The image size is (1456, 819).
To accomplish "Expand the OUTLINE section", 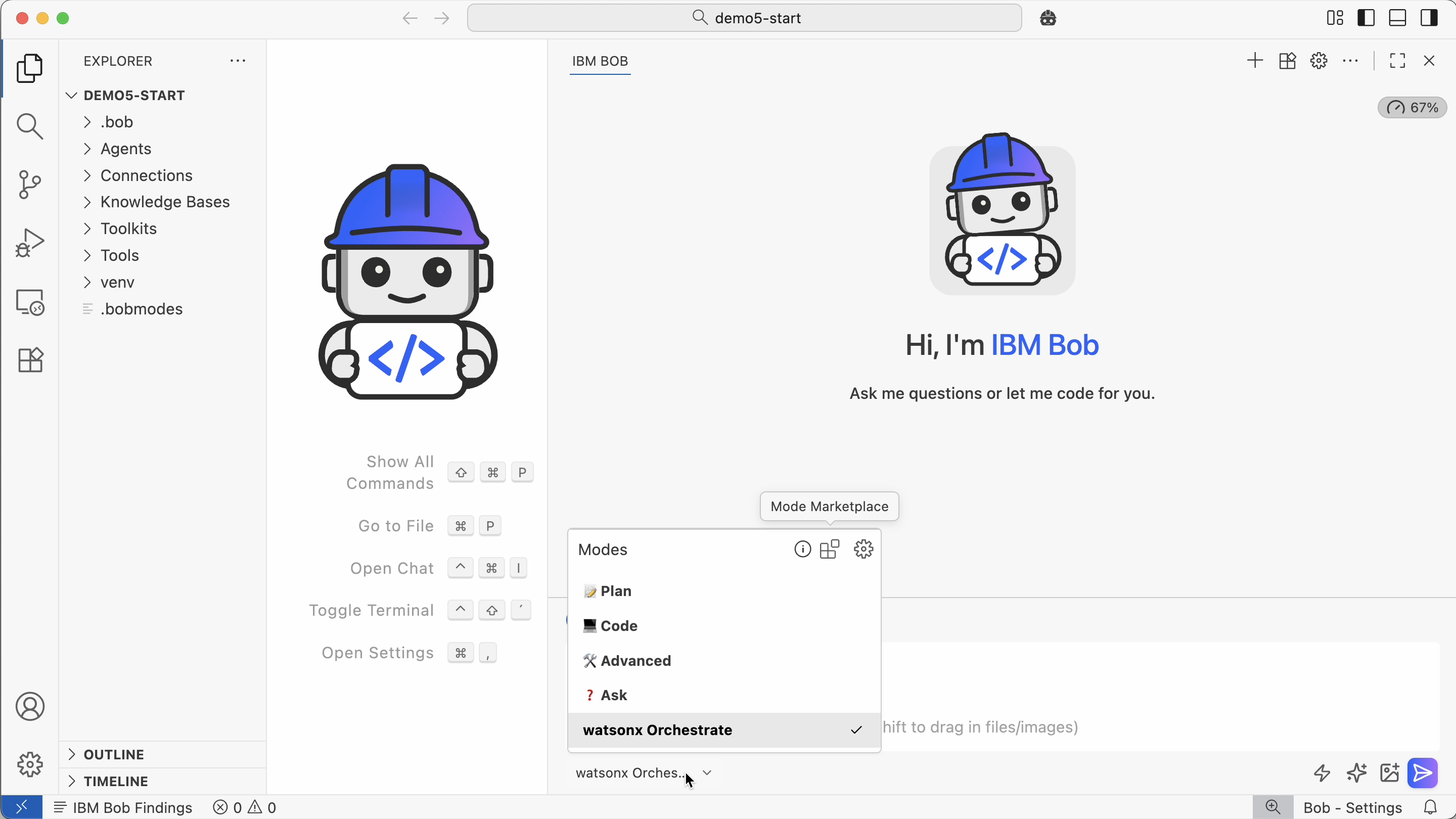I will [x=114, y=755].
